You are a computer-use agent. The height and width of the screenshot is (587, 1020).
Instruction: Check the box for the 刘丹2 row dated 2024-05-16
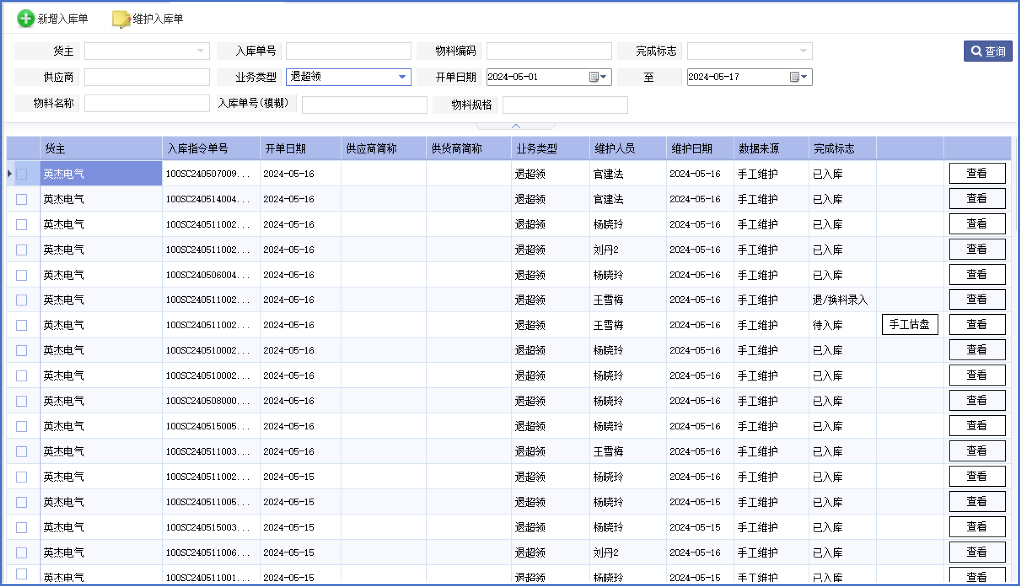tap(22, 250)
